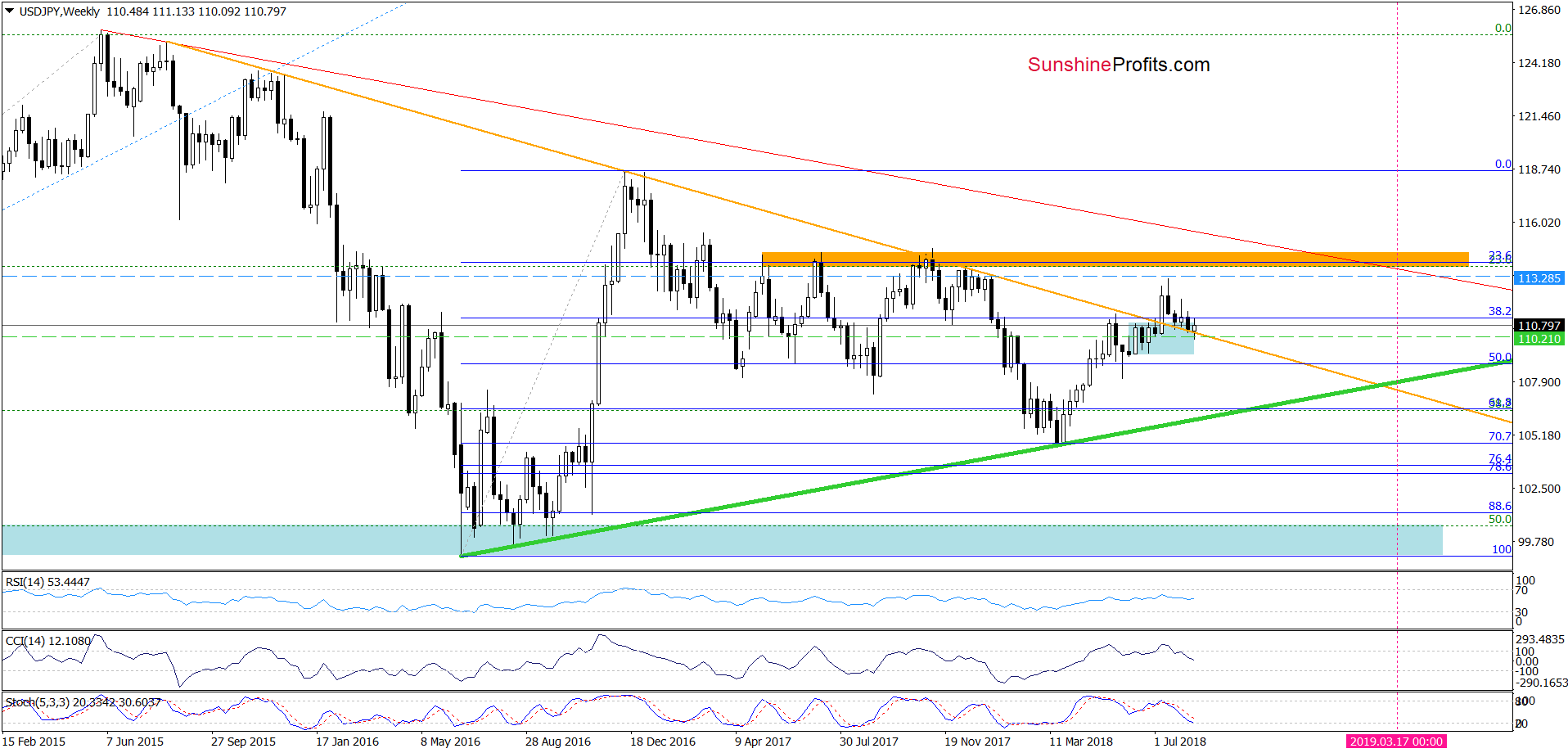This screenshot has height=753, width=1568.
Task: Click the 11 Mar 2018 date label
Action: point(1081,742)
